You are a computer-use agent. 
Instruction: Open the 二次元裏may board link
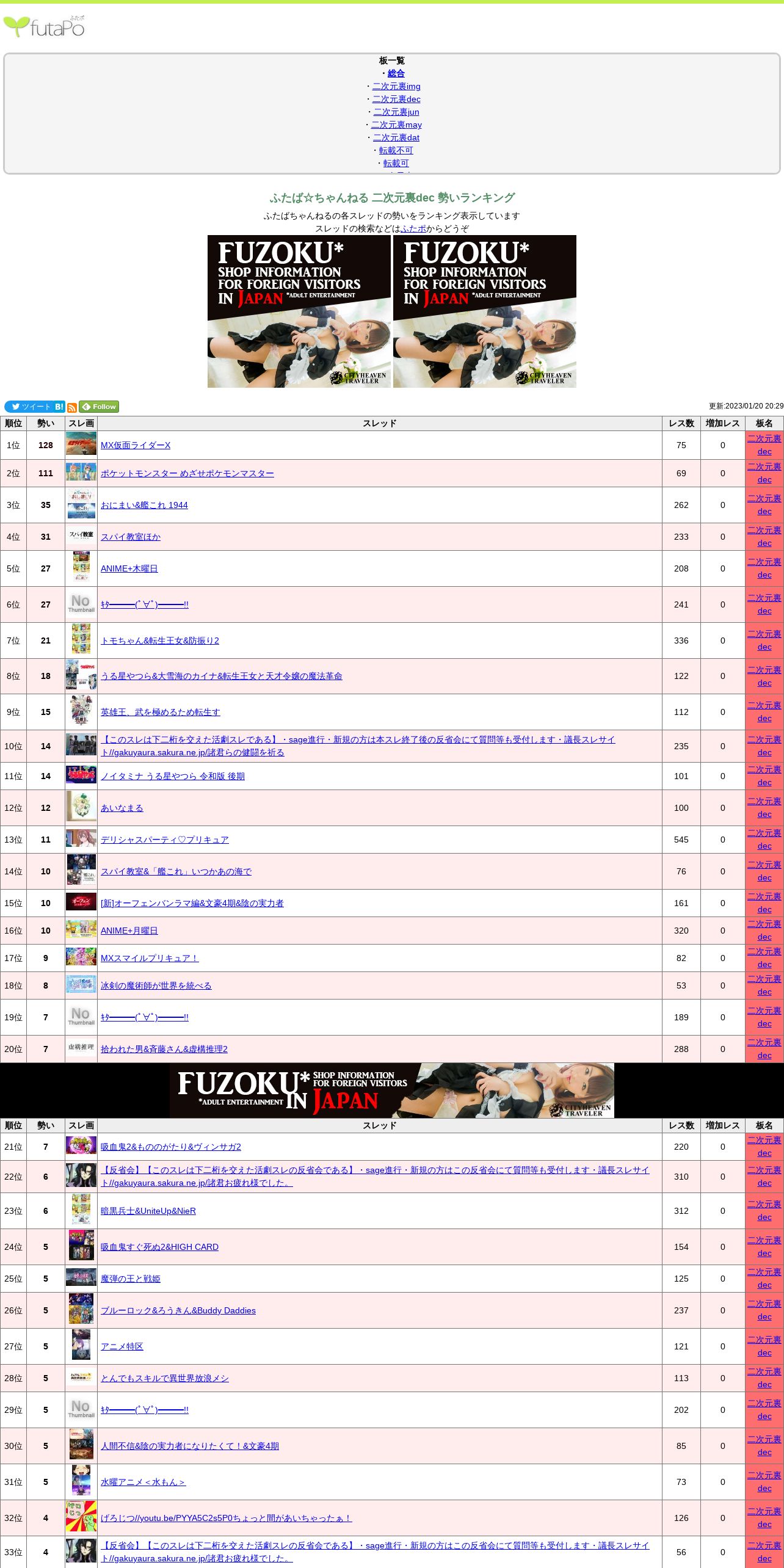(x=396, y=125)
